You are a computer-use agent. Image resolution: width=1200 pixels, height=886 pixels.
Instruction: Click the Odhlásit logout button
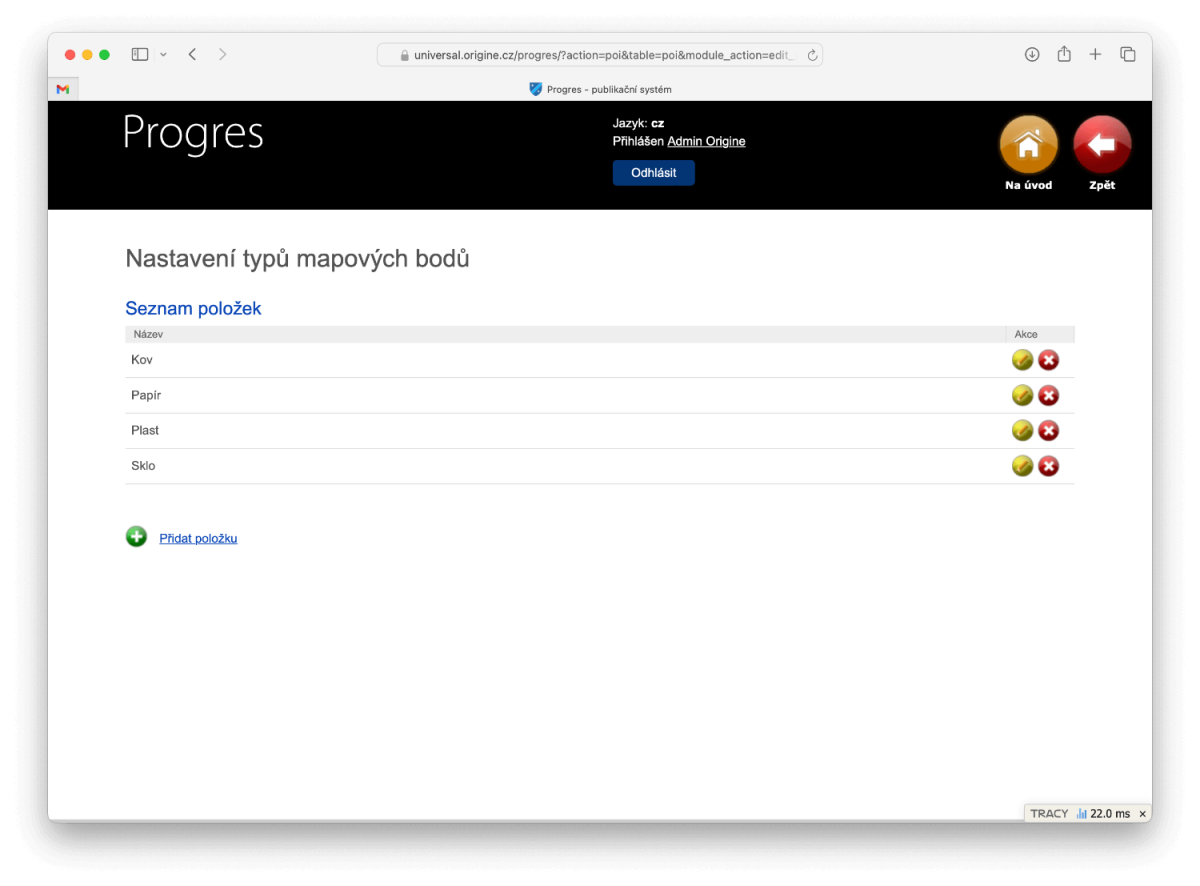click(x=653, y=173)
